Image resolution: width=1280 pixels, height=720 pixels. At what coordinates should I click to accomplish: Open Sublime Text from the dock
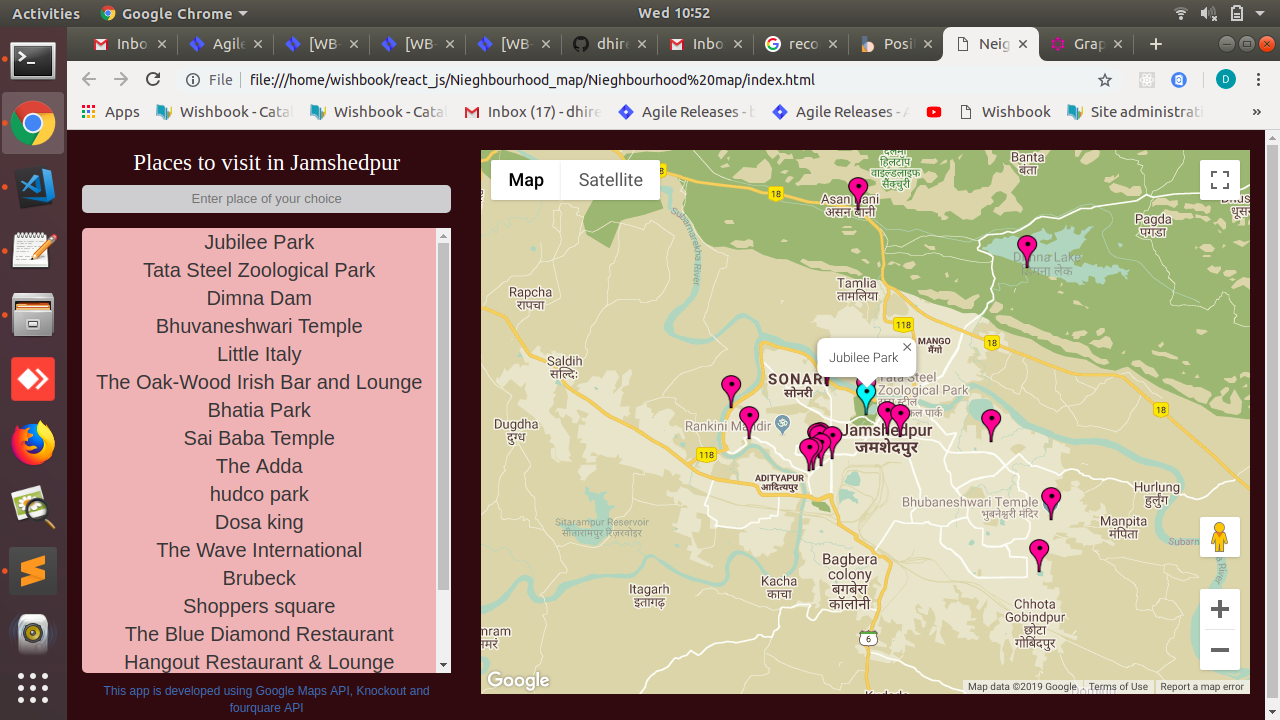coord(33,571)
